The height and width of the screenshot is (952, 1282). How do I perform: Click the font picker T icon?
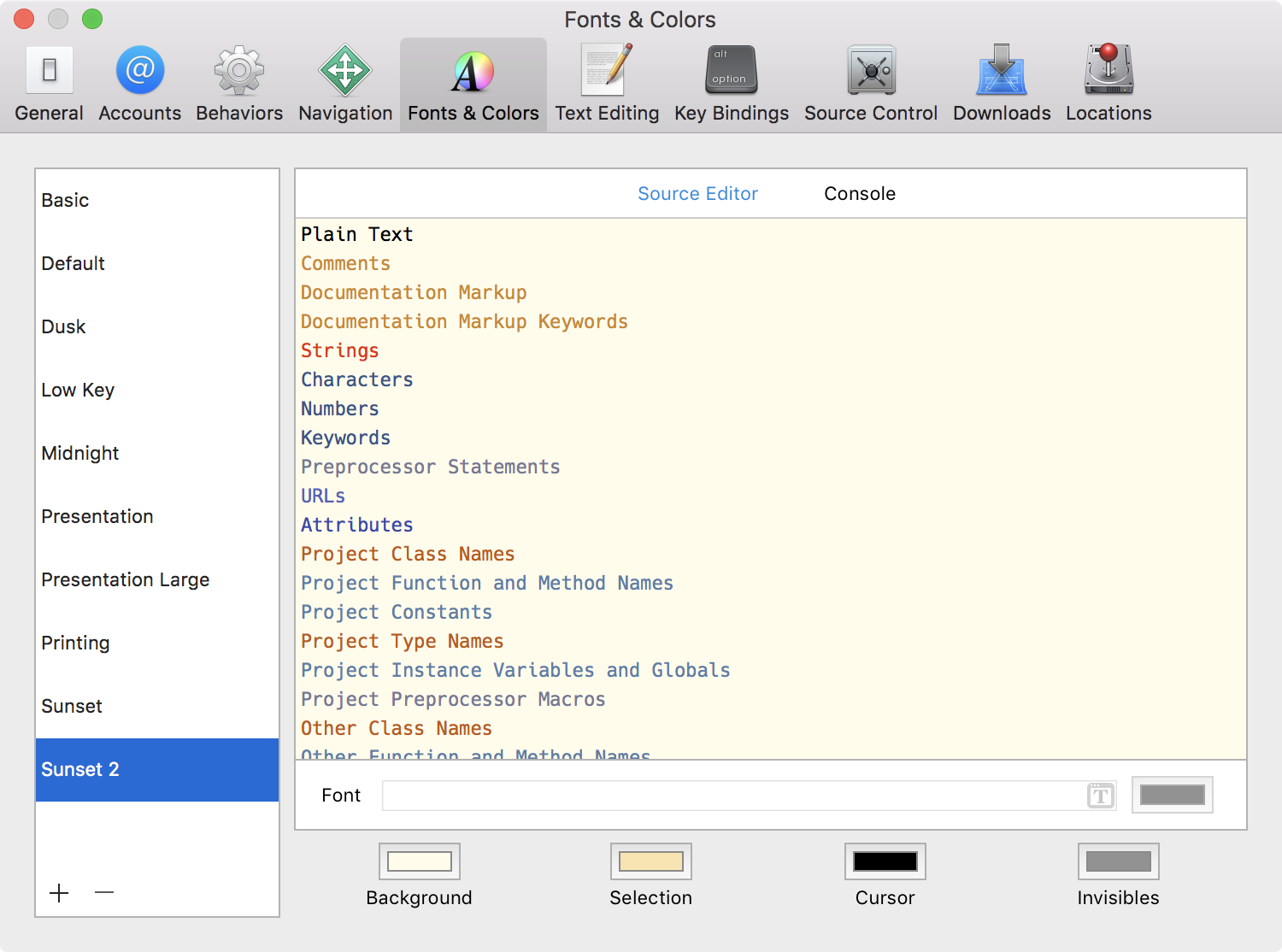coord(1101,796)
